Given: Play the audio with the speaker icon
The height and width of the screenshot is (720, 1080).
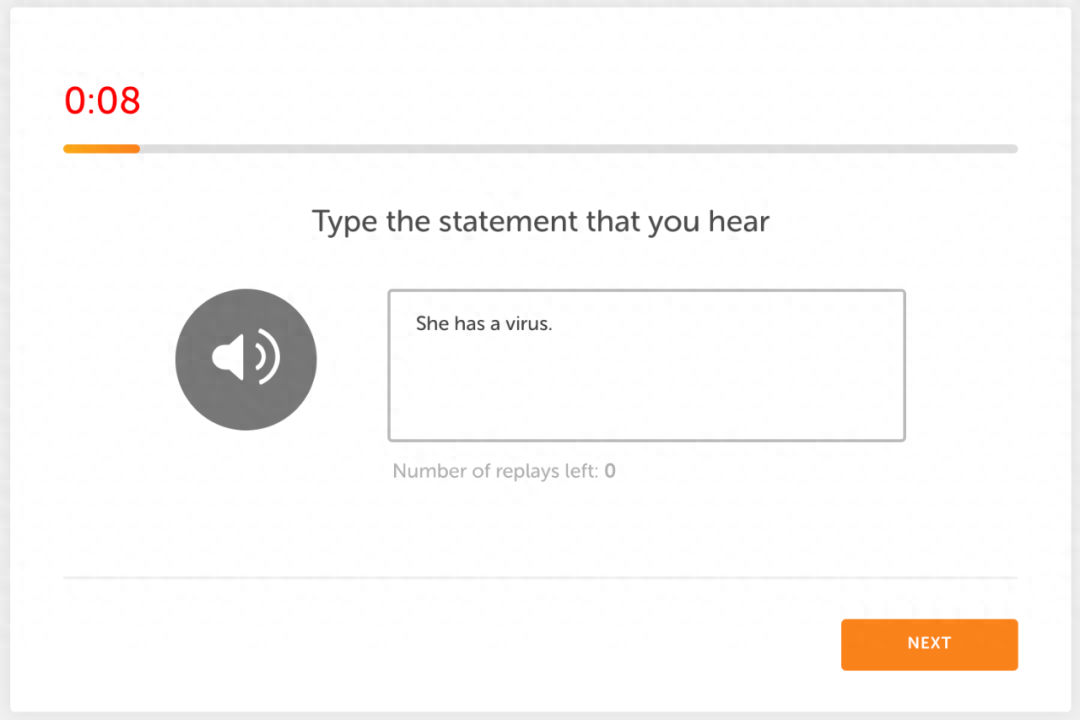Looking at the screenshot, I should coord(246,358).
